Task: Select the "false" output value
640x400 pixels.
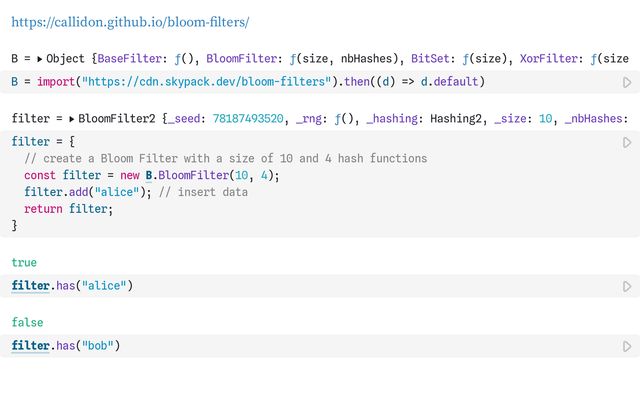Action: tap(27, 323)
